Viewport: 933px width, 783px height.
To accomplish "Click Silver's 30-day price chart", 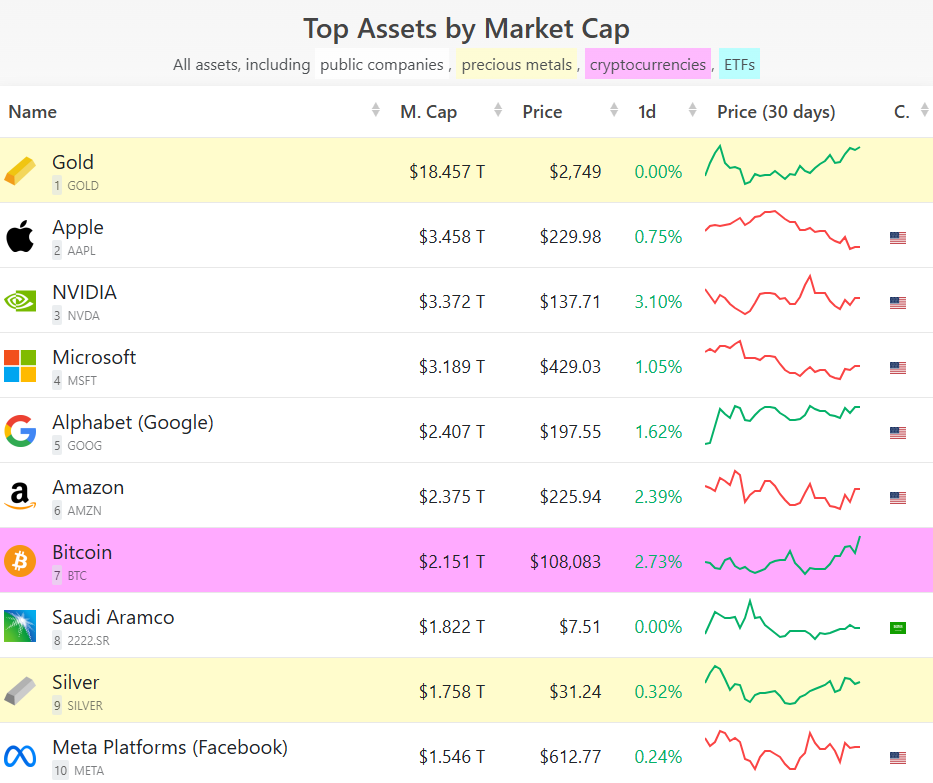I will click(x=782, y=685).
